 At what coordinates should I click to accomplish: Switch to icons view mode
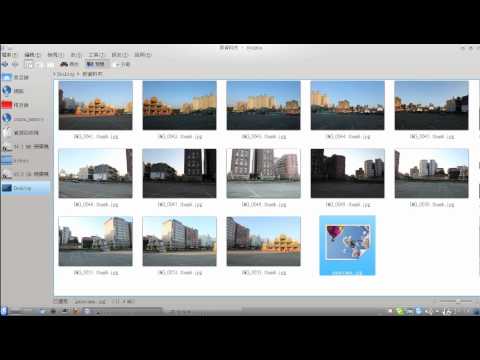[29, 64]
